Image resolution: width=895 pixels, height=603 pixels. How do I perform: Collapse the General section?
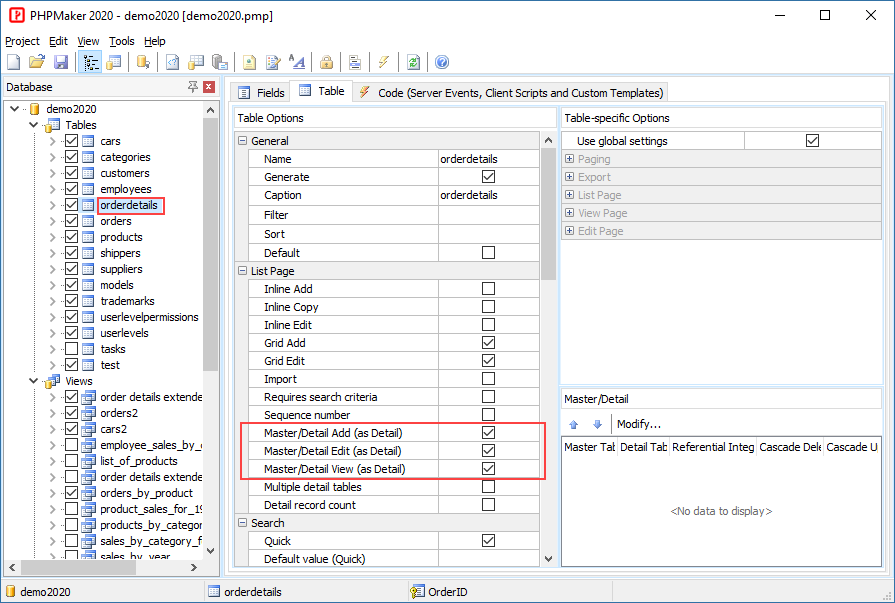coord(243,141)
